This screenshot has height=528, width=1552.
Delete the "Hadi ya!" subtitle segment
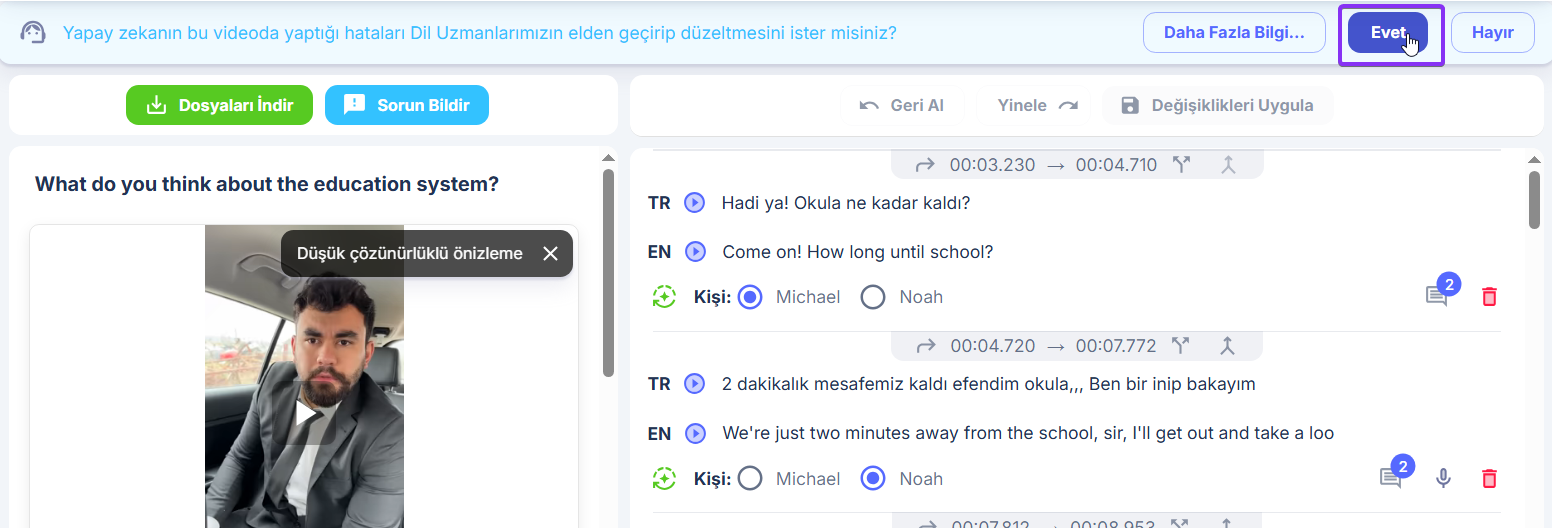click(1489, 297)
